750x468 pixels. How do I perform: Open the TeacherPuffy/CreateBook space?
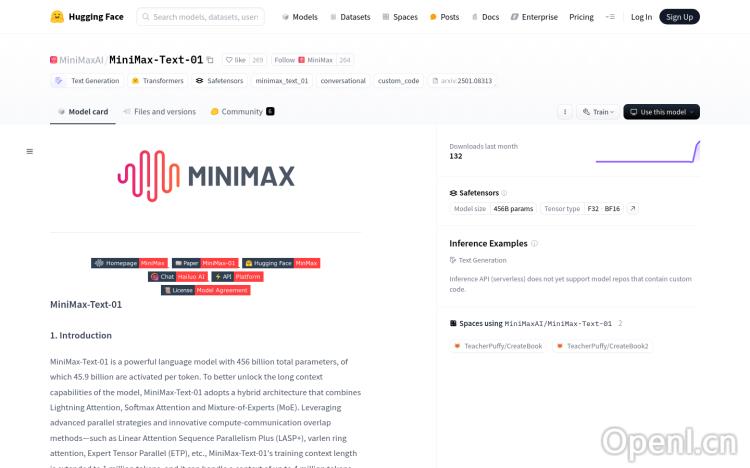point(498,346)
